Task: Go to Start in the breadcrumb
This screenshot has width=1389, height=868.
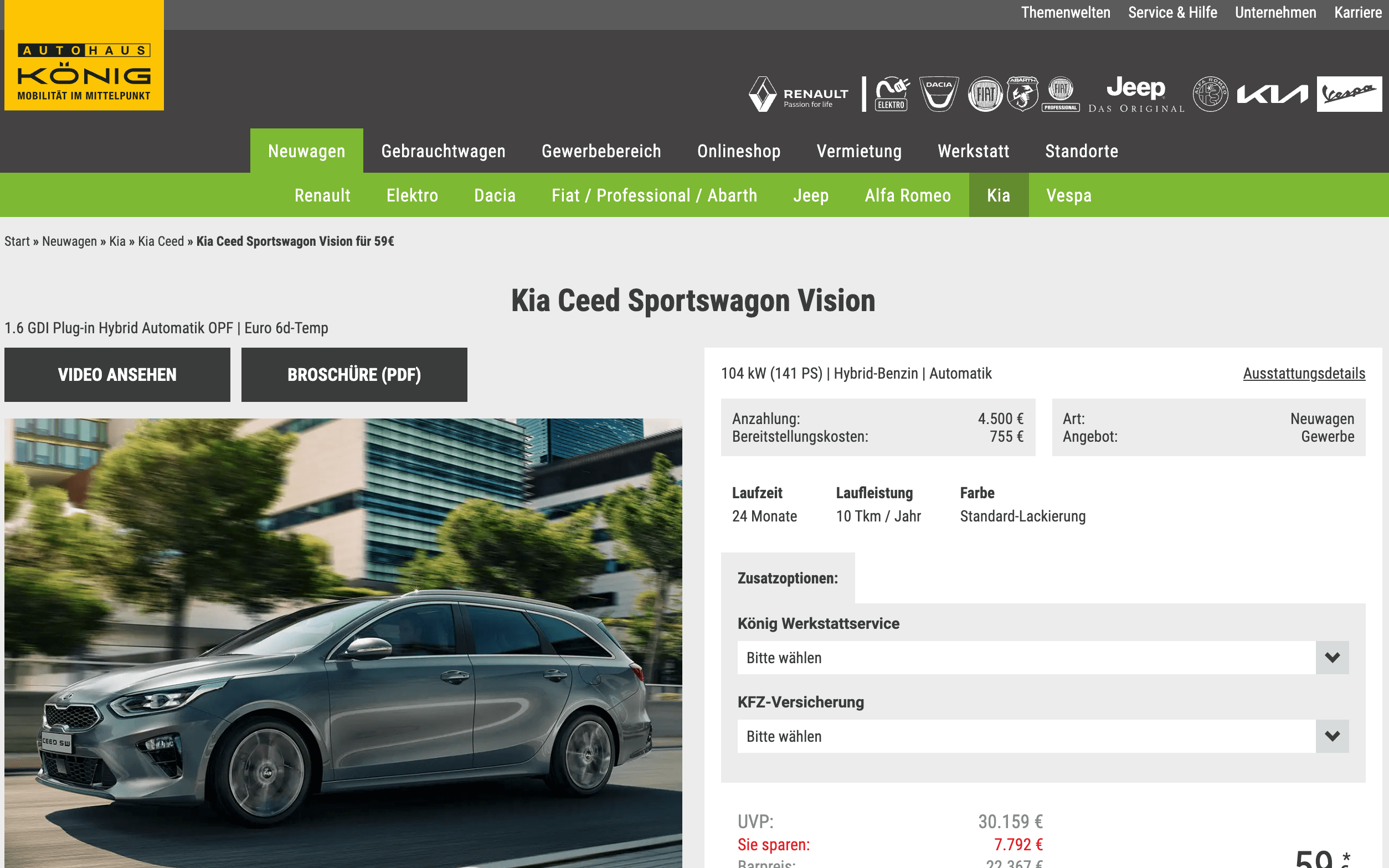Action: click(17, 241)
